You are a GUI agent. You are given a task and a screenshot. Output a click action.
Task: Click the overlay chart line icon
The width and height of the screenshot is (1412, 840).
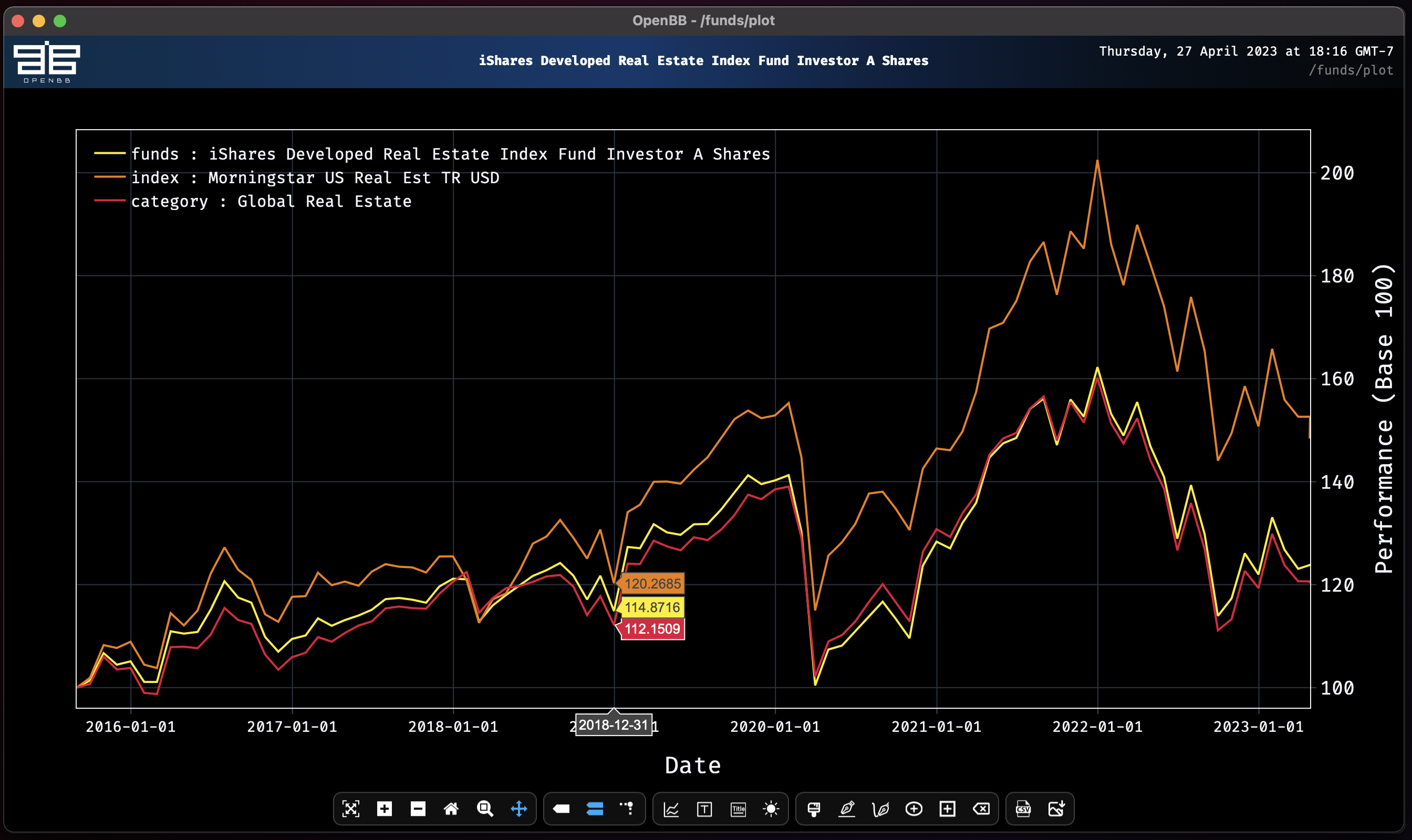[x=671, y=810]
